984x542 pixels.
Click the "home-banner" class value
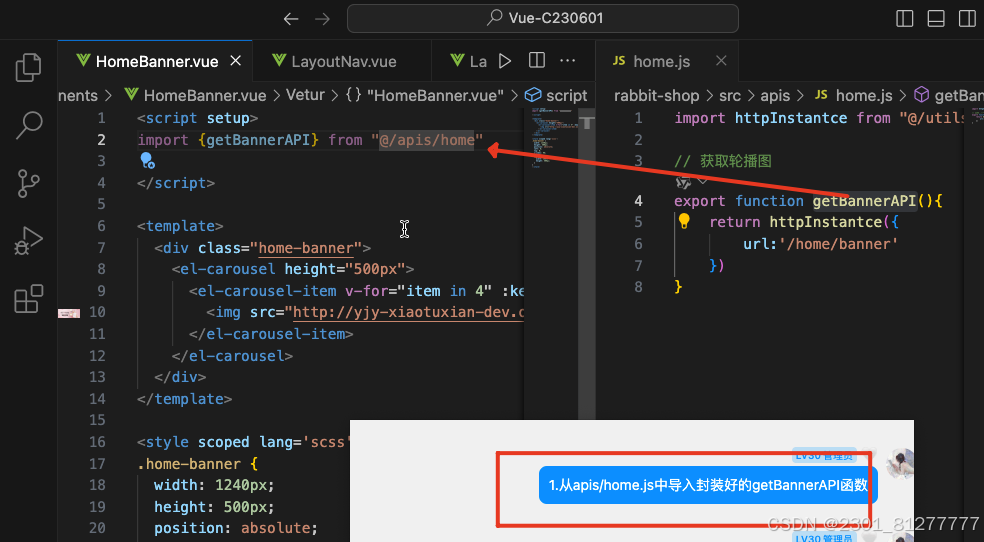pyautogui.click(x=306, y=248)
